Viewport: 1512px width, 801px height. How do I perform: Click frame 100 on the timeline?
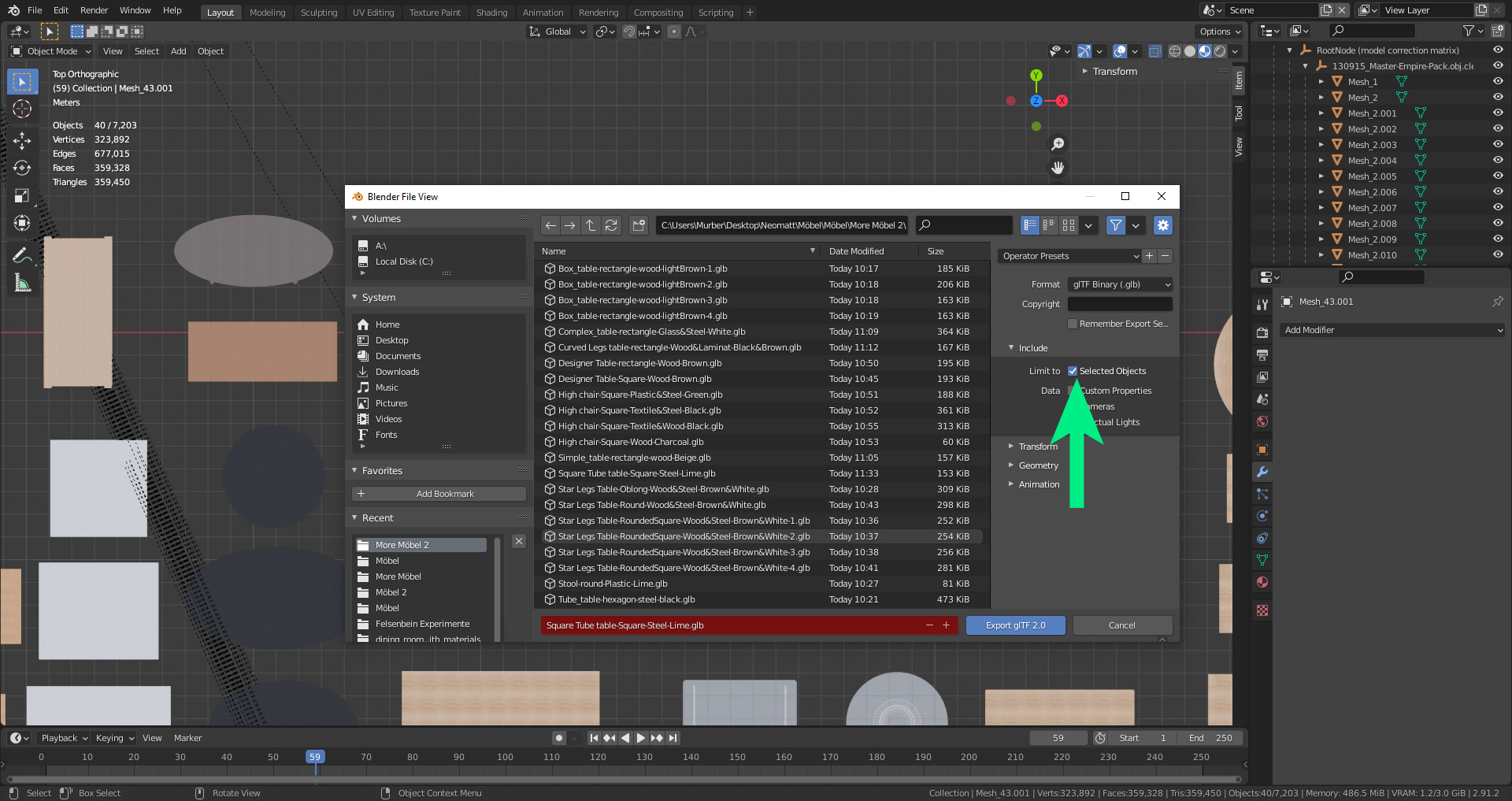click(505, 757)
